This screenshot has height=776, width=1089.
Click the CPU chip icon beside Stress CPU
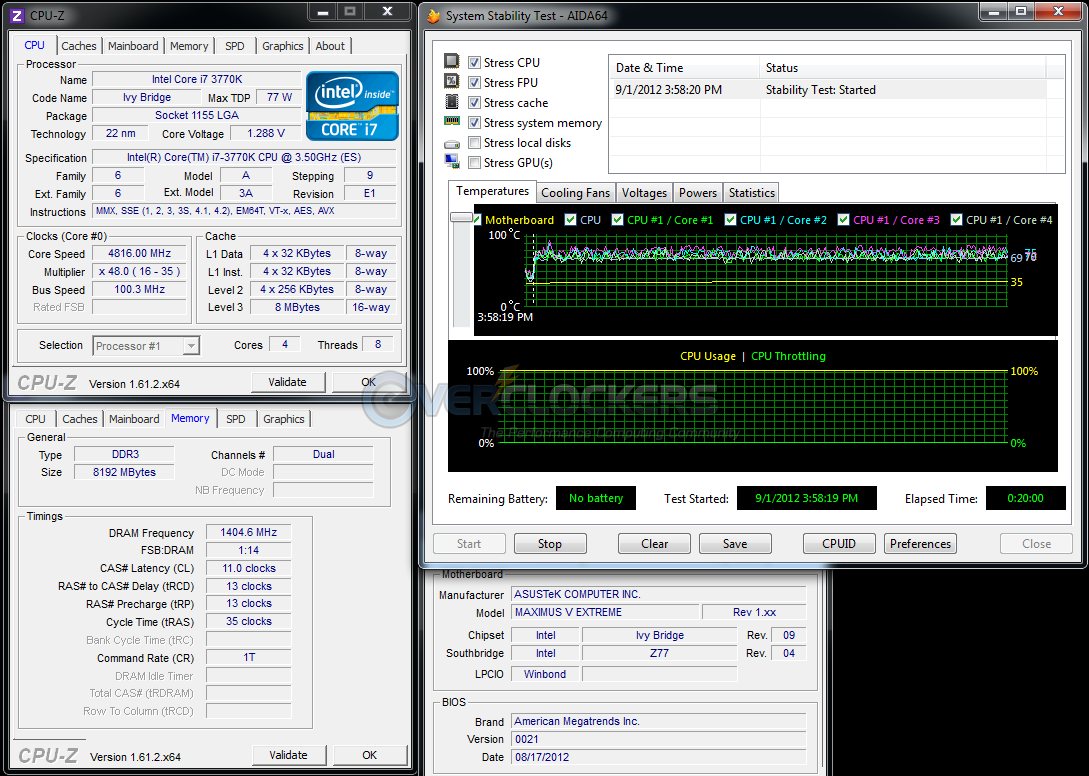[x=452, y=62]
